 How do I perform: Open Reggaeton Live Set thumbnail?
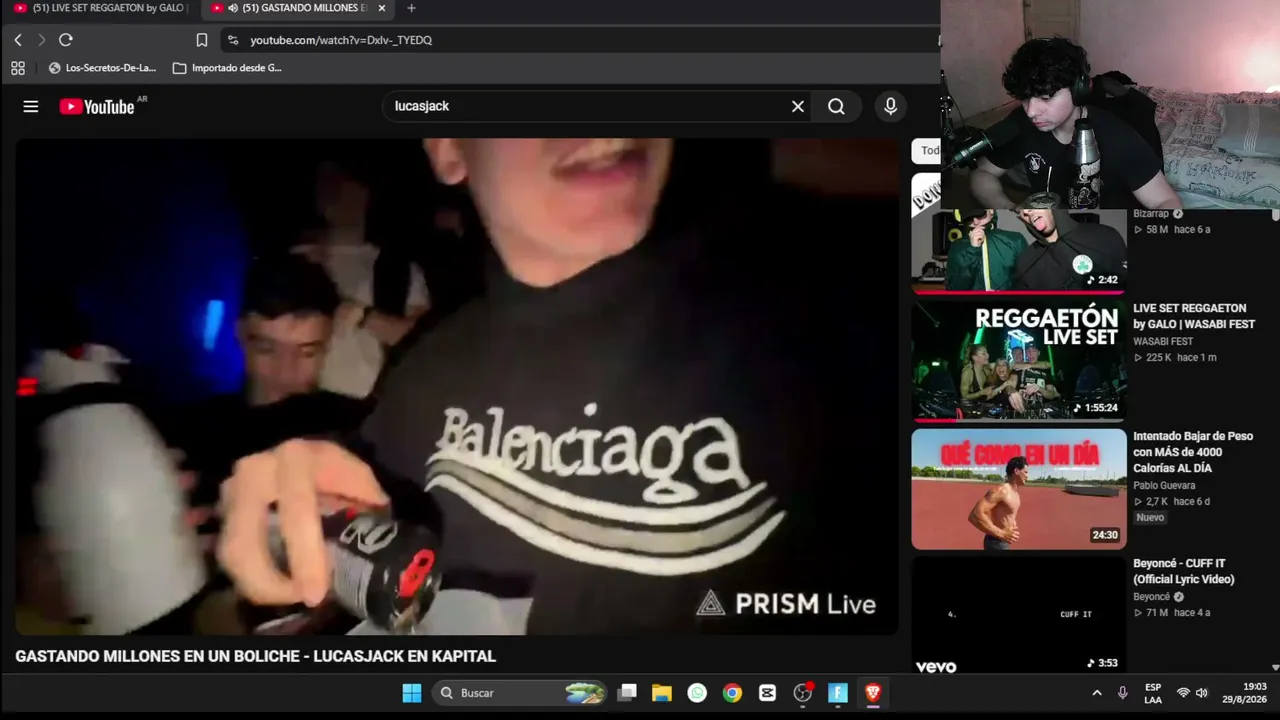[x=1018, y=361]
